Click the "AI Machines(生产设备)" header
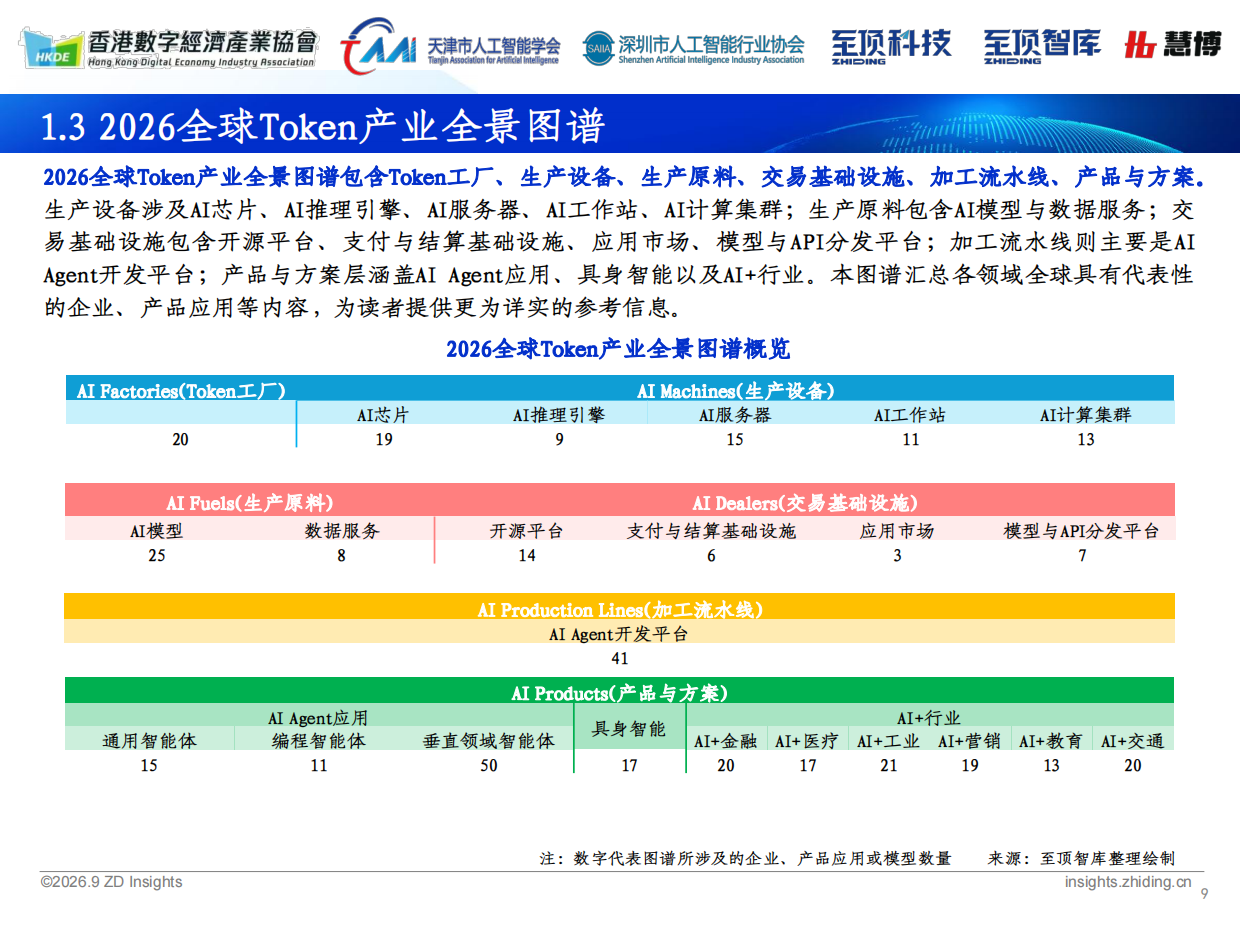The height and width of the screenshot is (930, 1240). click(736, 391)
